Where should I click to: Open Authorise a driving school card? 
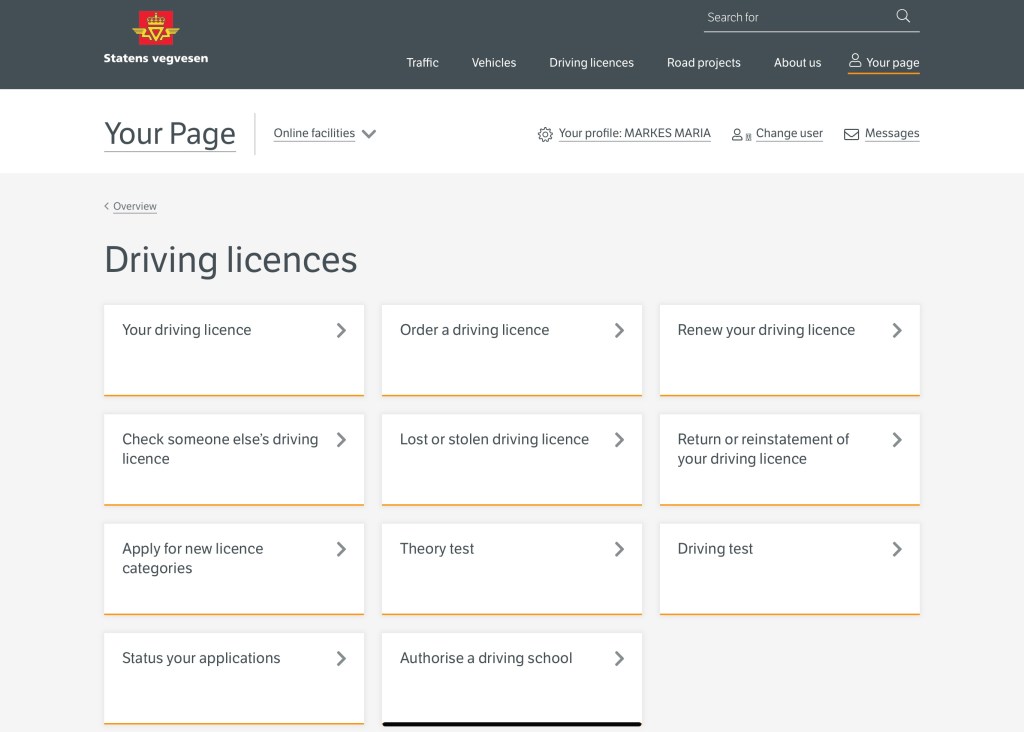coord(511,676)
